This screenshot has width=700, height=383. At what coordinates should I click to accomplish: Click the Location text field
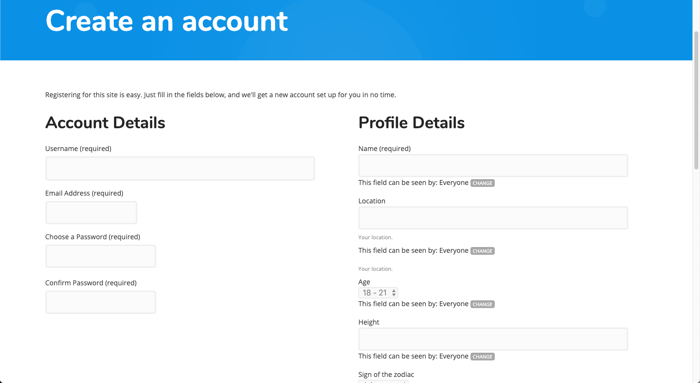(493, 218)
